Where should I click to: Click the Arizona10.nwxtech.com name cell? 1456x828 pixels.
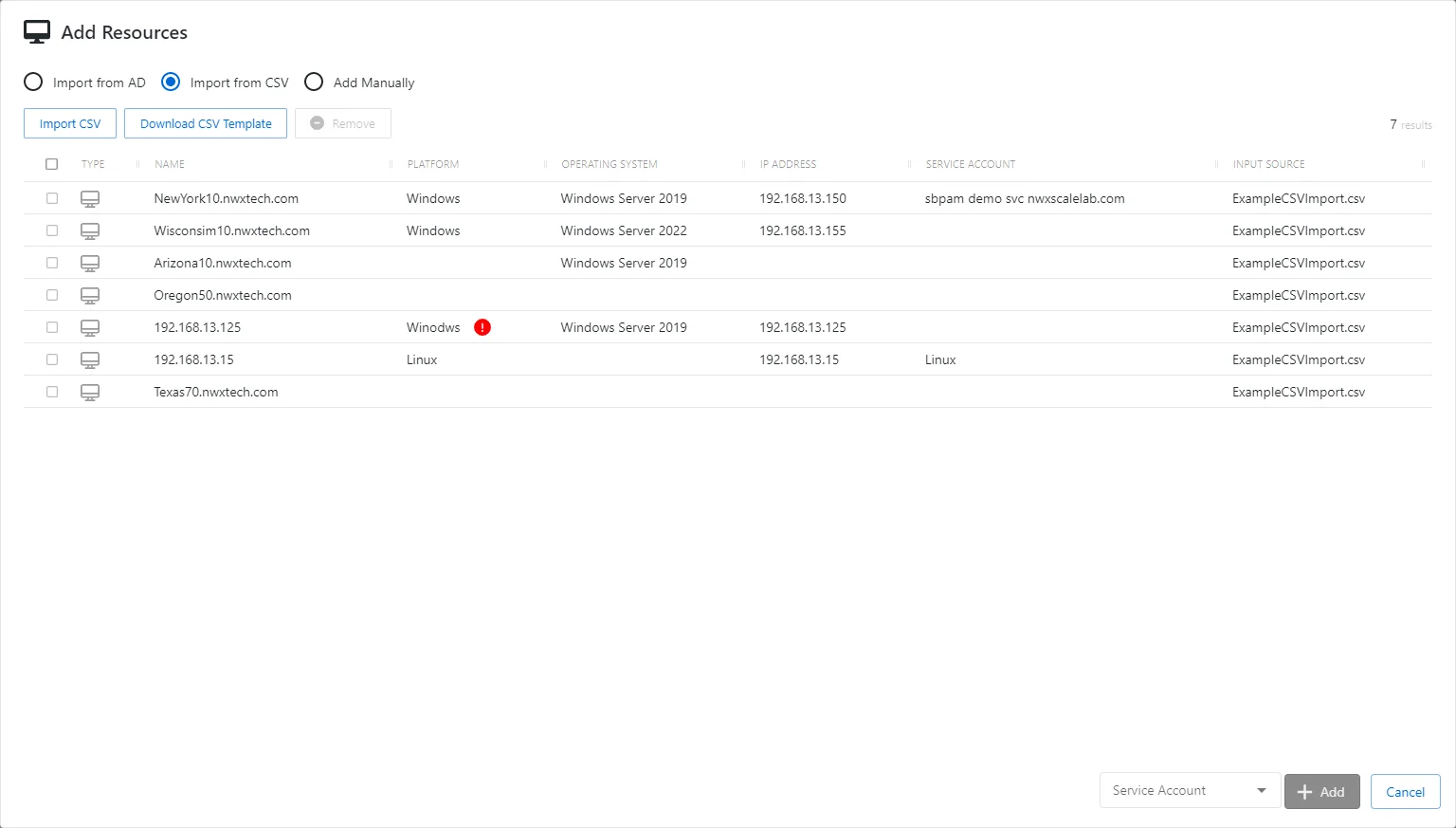[223, 263]
